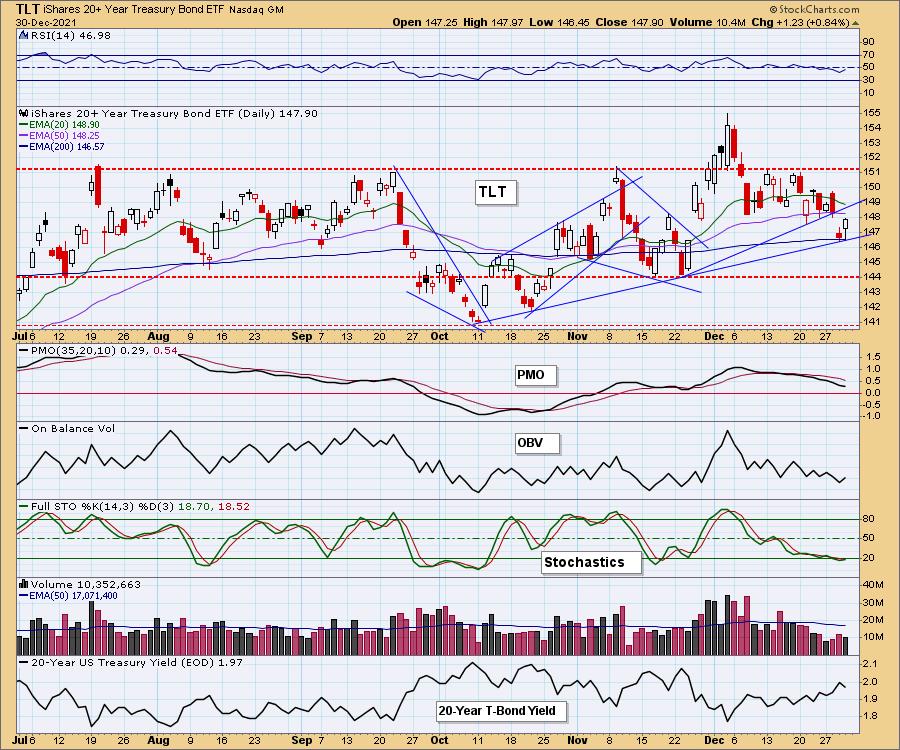Screen dimensions: 900x750
Task: Click the PMO annotation box
Action: click(x=535, y=375)
